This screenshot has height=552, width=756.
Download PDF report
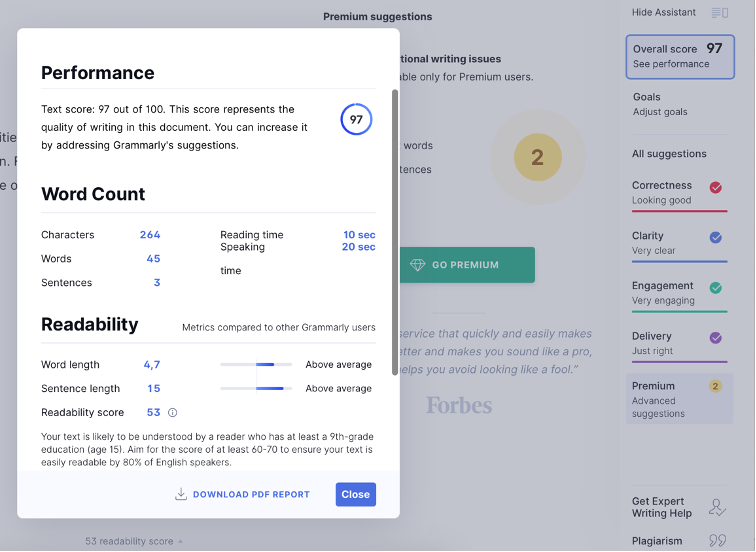(242, 494)
